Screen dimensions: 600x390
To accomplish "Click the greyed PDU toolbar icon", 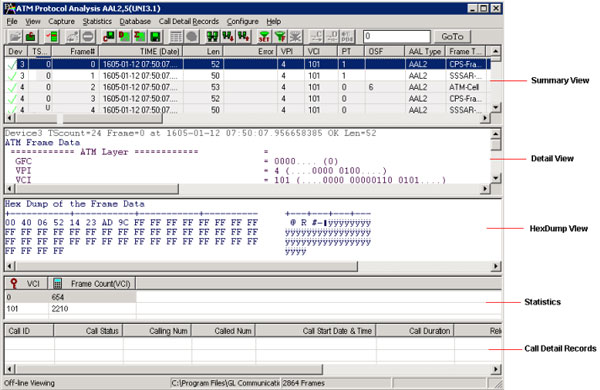I will click(347, 37).
